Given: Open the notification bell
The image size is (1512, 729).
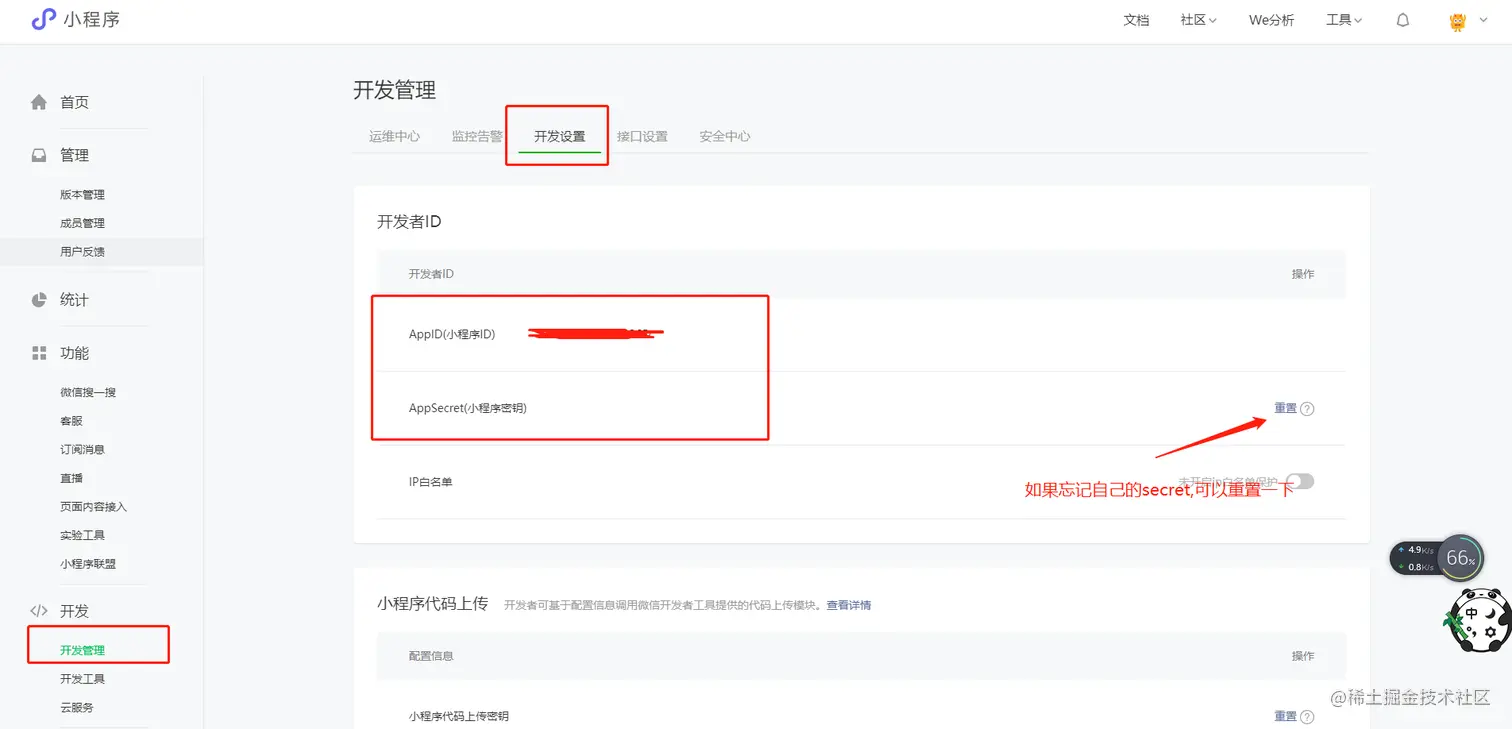Looking at the screenshot, I should click(x=1403, y=20).
